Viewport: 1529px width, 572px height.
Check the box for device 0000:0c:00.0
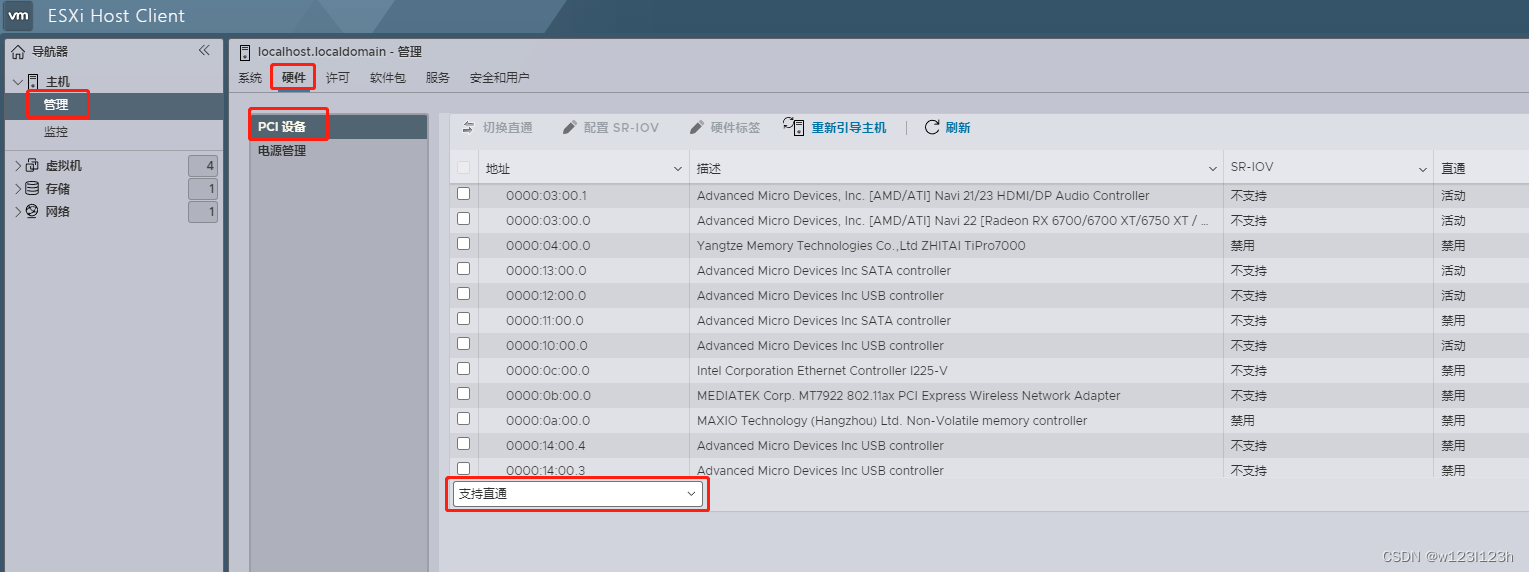coord(463,369)
